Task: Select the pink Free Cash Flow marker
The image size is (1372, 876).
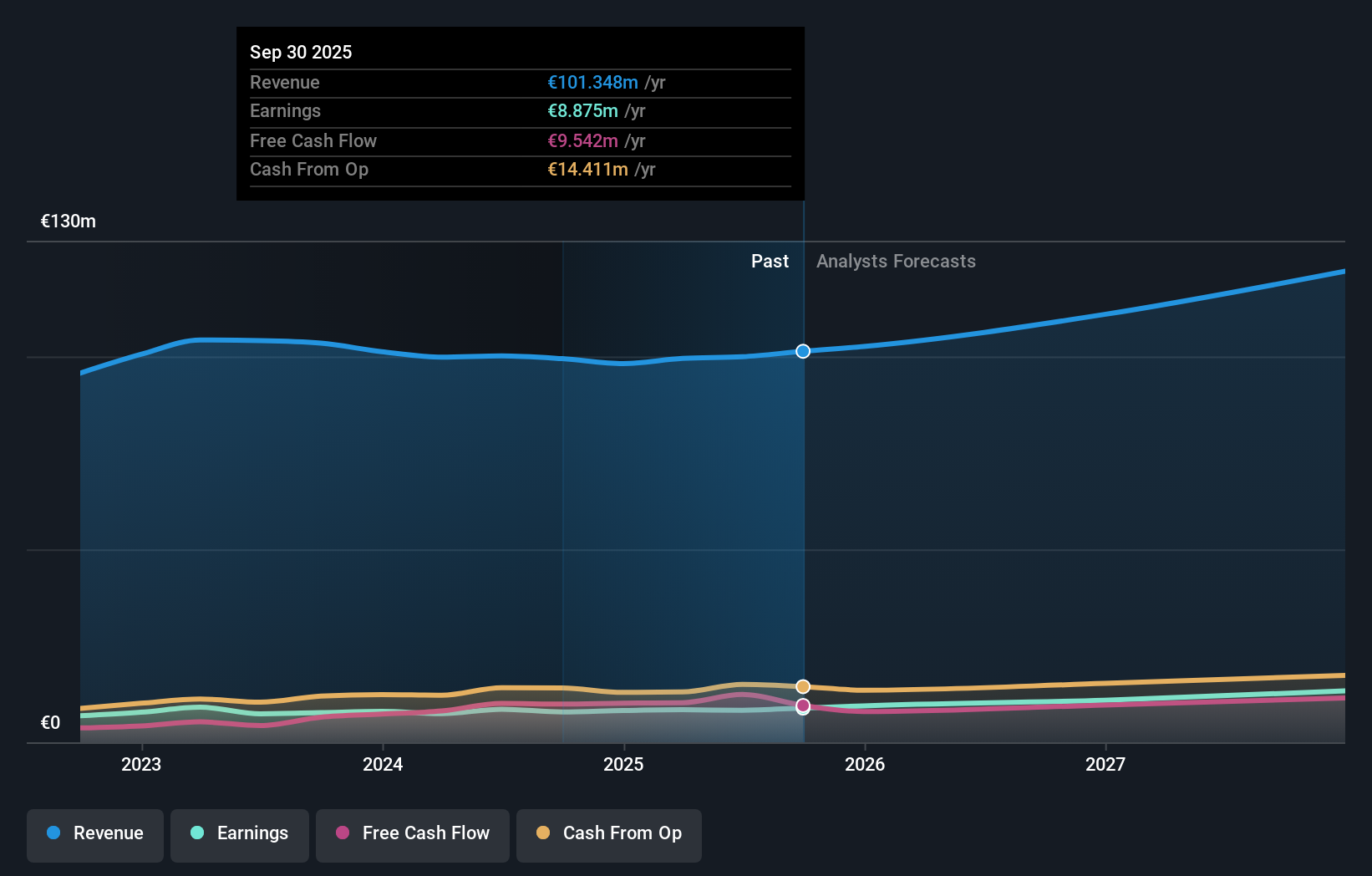Action: pos(803,706)
